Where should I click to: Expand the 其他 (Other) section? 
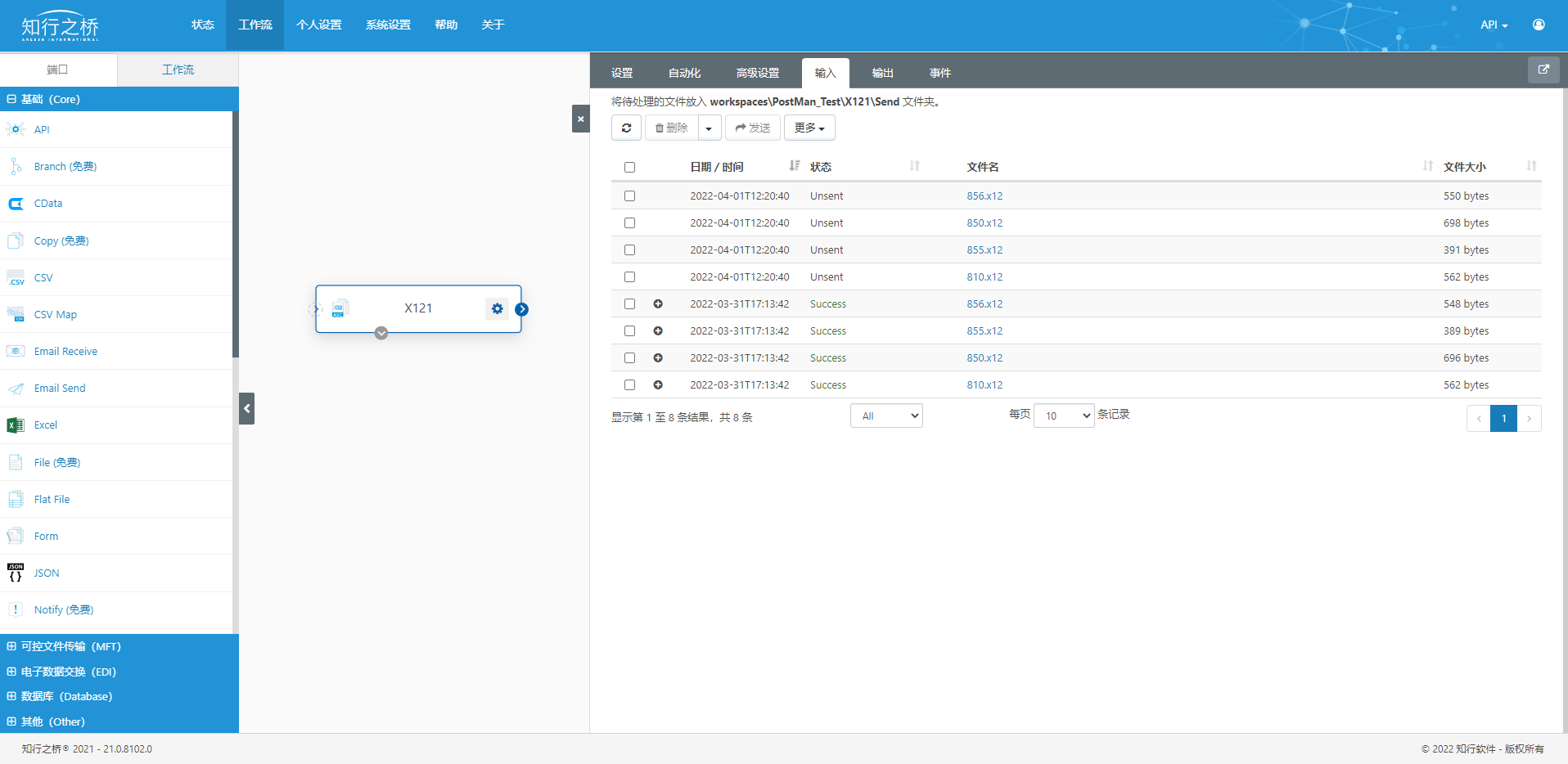pyautogui.click(x=119, y=721)
